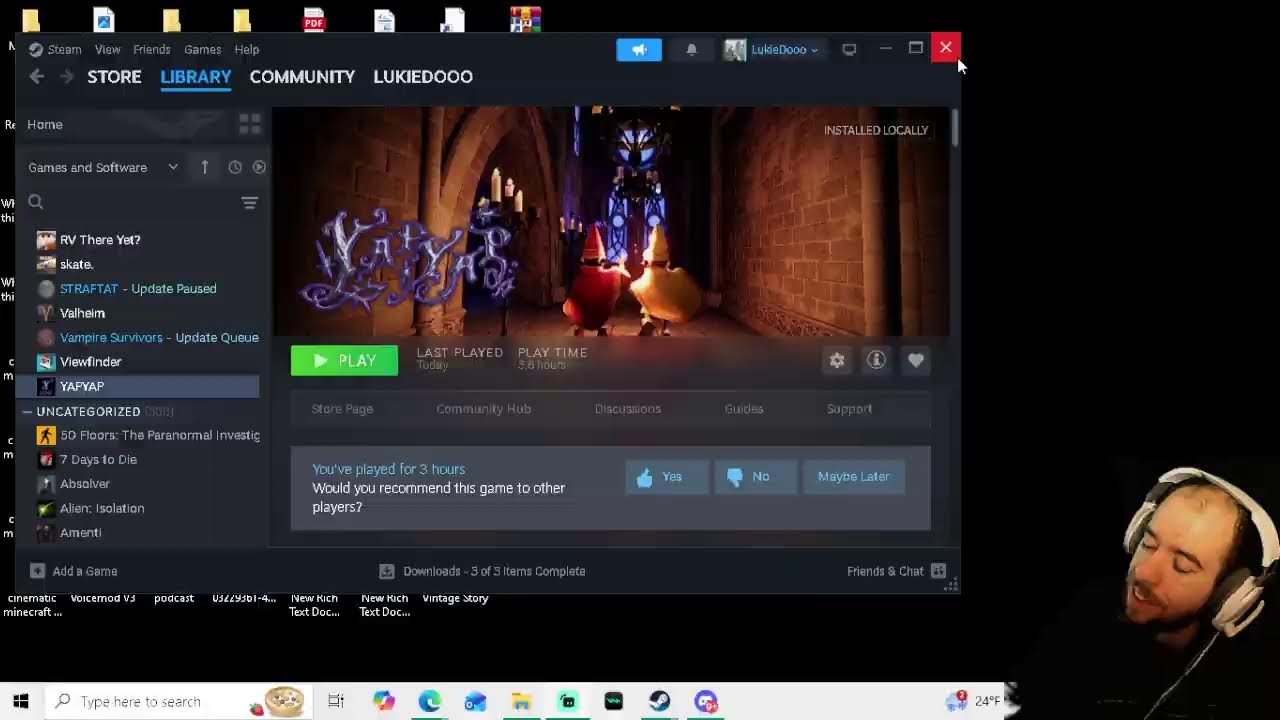Click the Windows taskbar search box
1280x720 pixels.
click(x=180, y=701)
